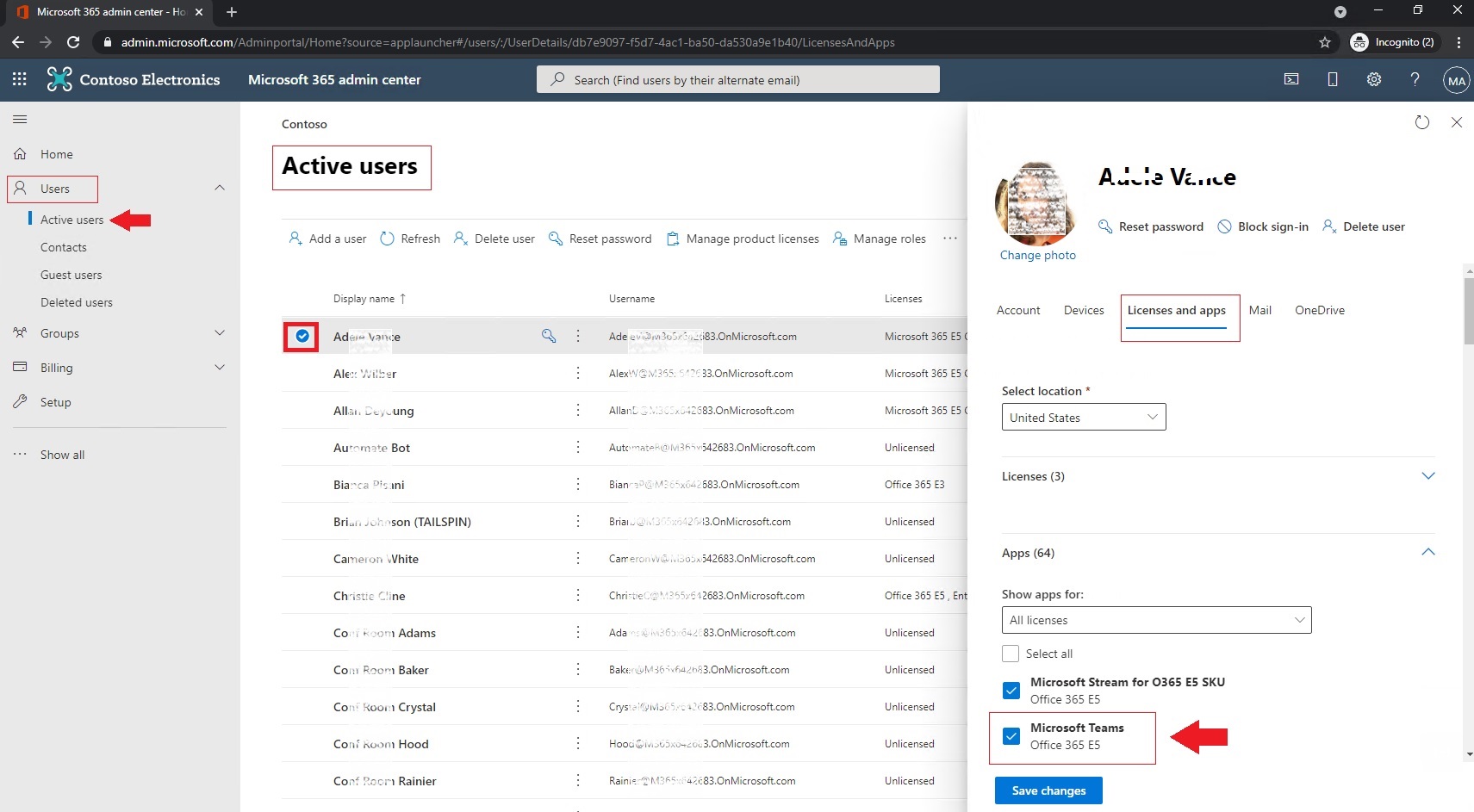The width and height of the screenshot is (1474, 812).
Task: Open Settings gear in the header
Action: (1374, 79)
